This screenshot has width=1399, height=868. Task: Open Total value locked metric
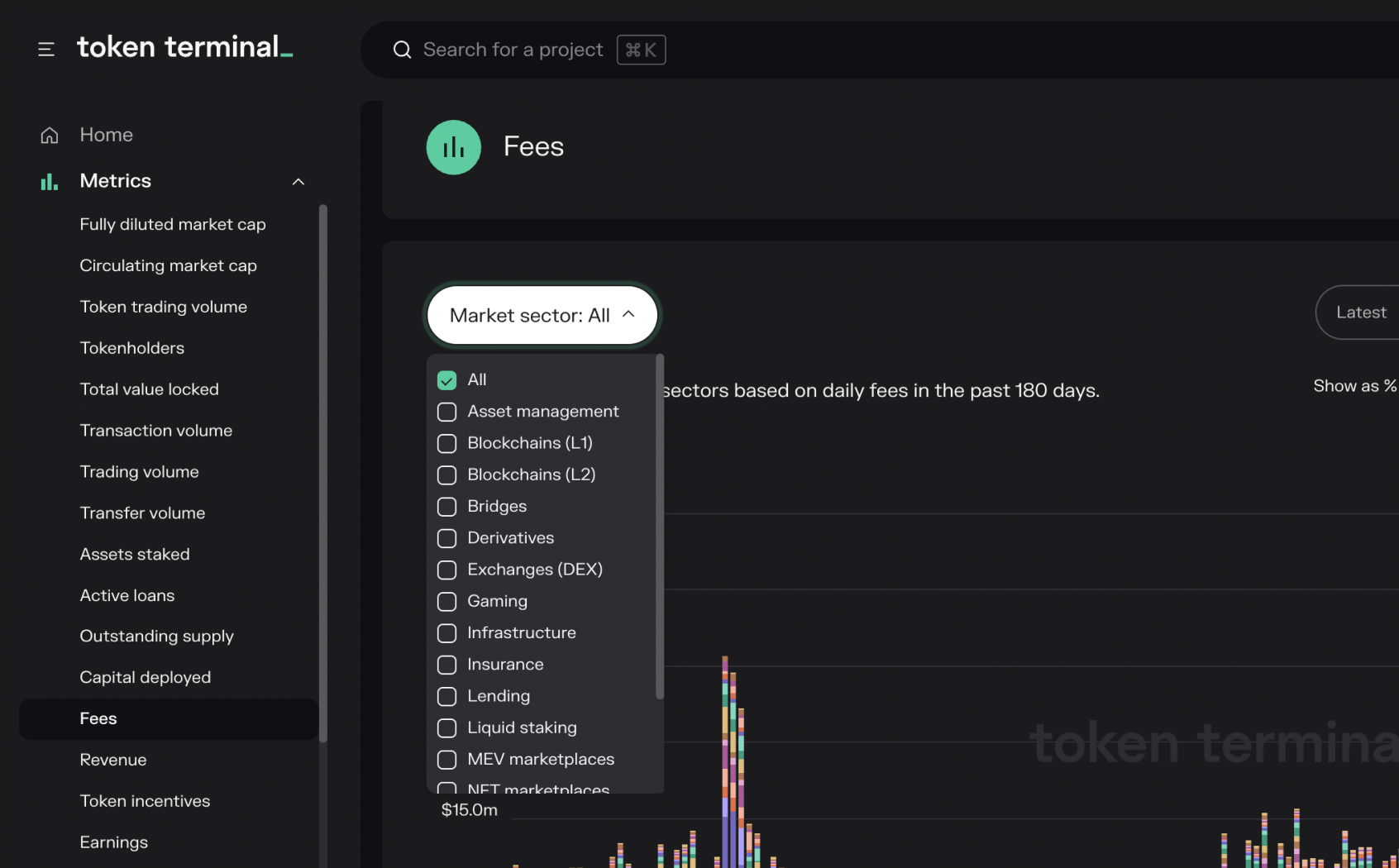(150, 389)
